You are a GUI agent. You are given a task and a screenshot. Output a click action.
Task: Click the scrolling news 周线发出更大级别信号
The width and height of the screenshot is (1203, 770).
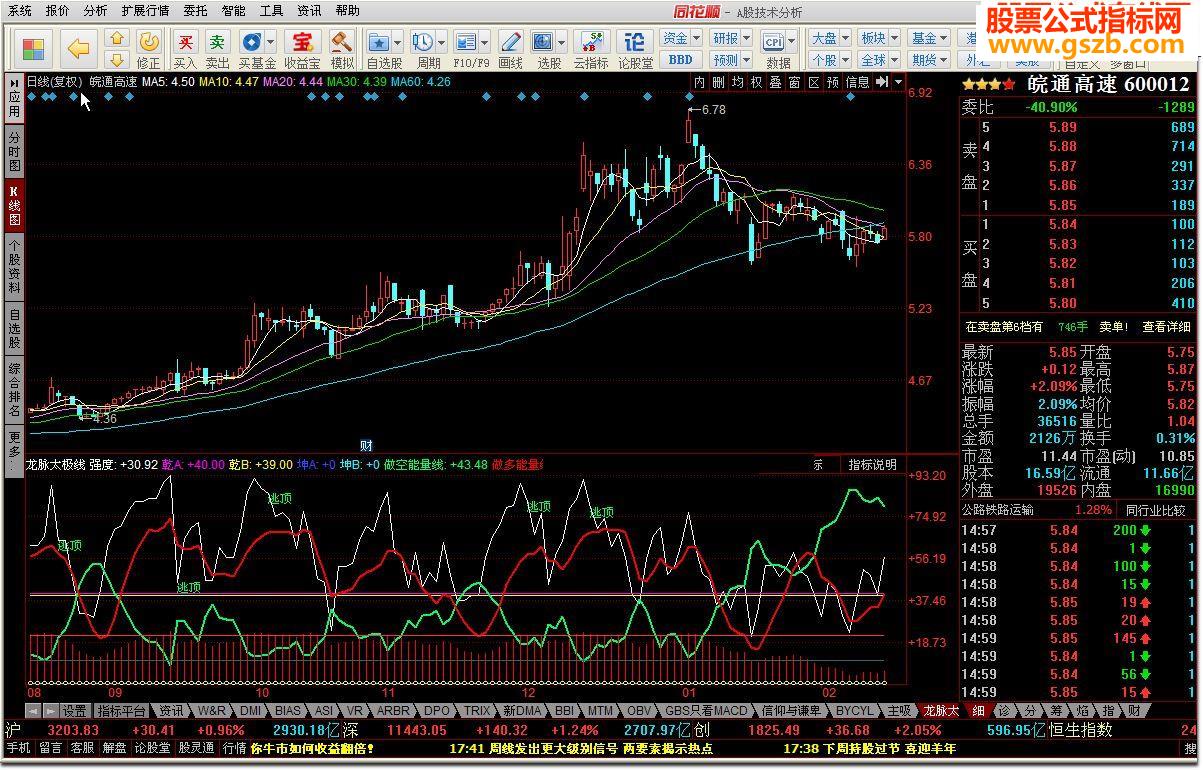[x=554, y=748]
